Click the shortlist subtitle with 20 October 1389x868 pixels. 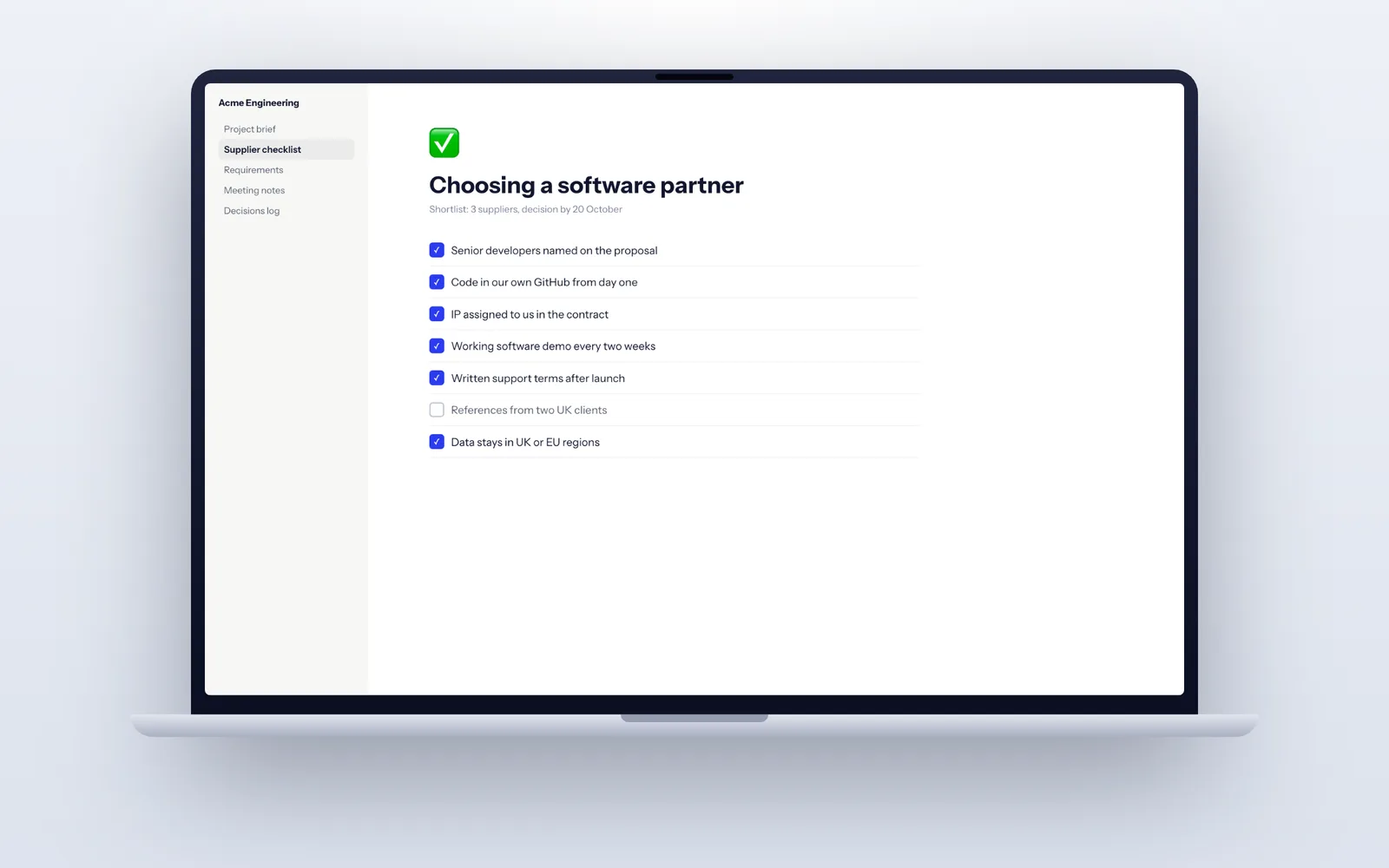tap(525, 209)
